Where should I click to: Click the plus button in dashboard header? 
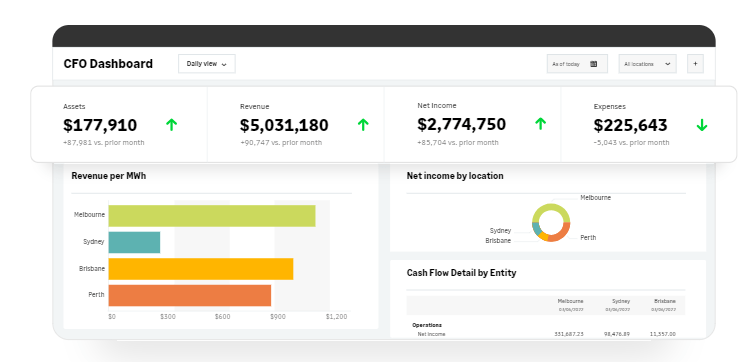[695, 64]
